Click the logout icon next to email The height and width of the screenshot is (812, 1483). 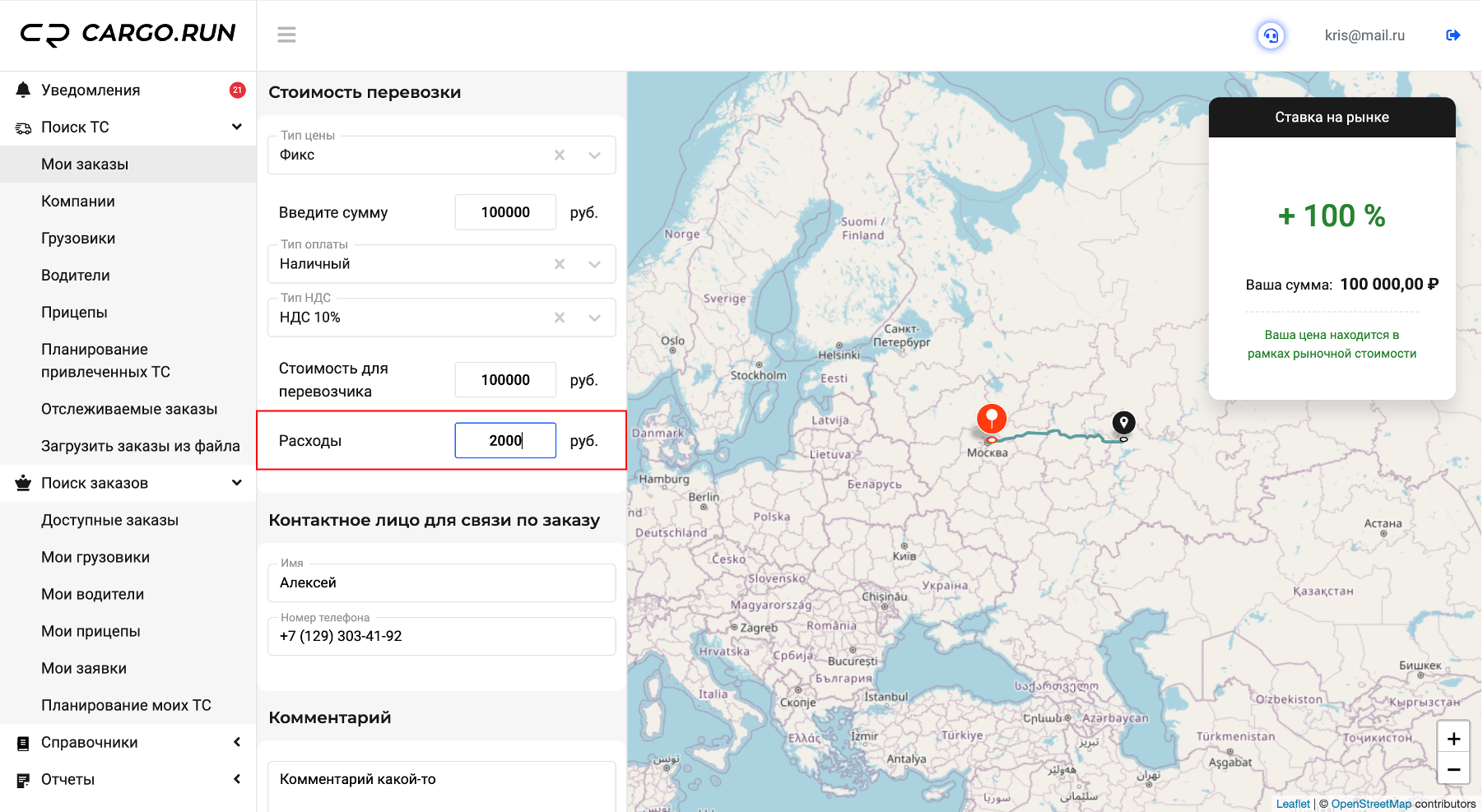pyautogui.click(x=1453, y=35)
